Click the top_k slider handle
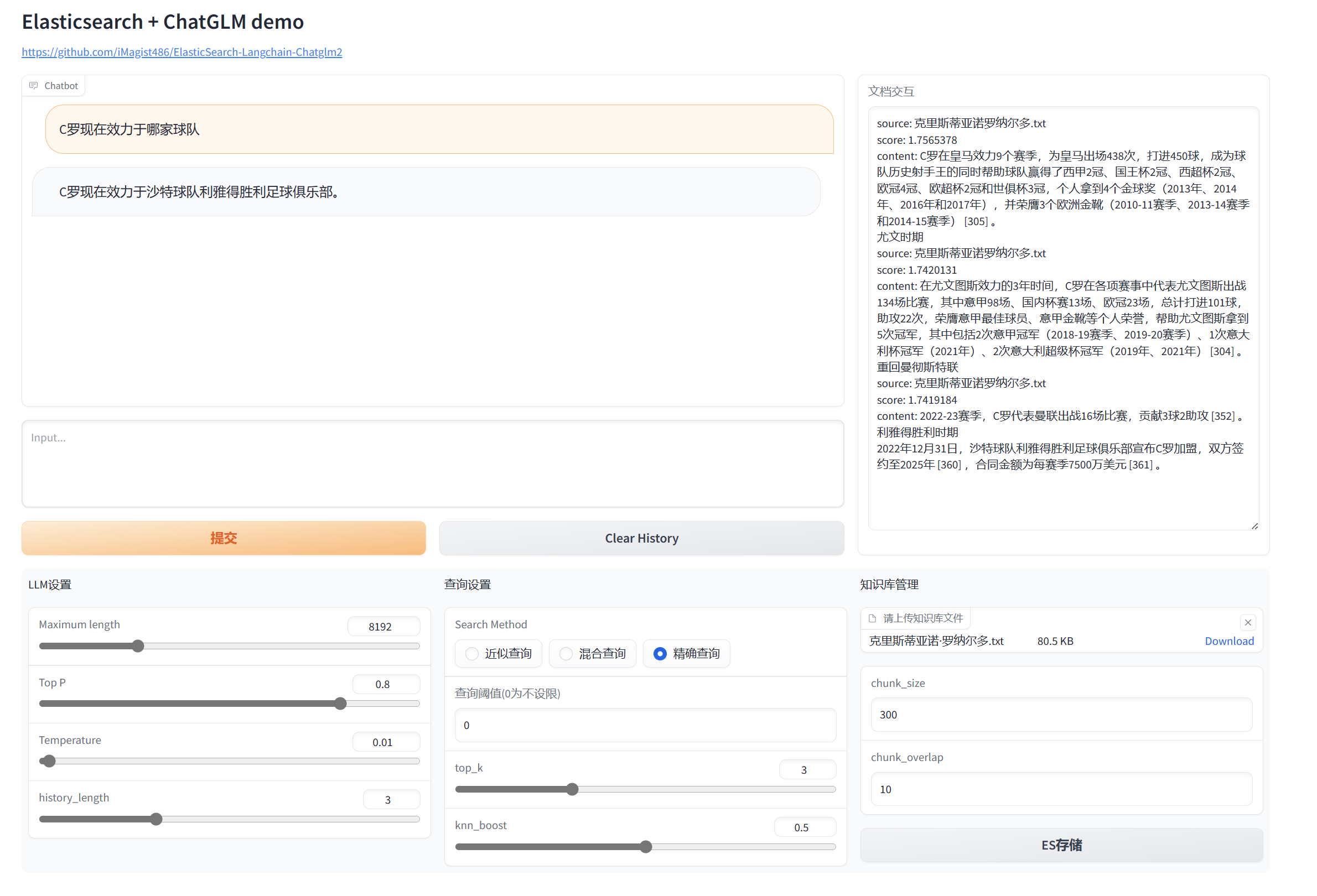The width and height of the screenshot is (1317, 896). 572,789
